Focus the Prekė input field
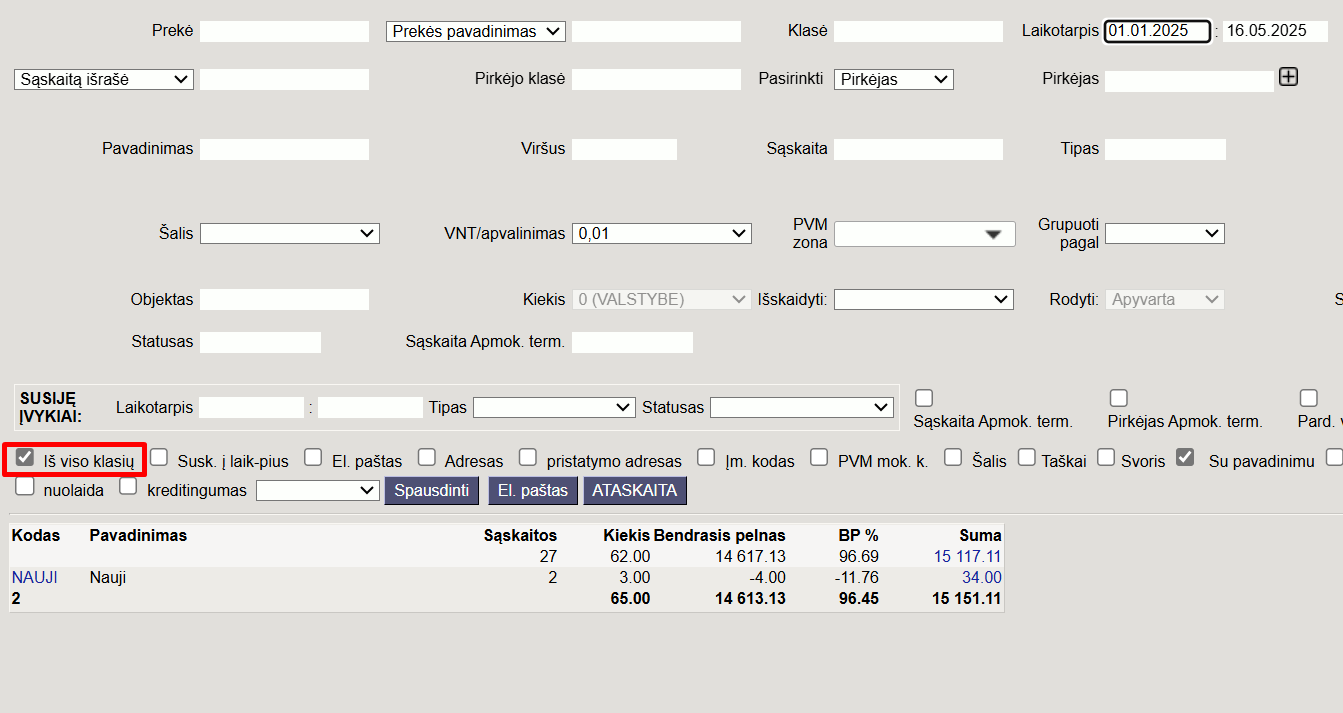The height and width of the screenshot is (713, 1343). click(285, 31)
